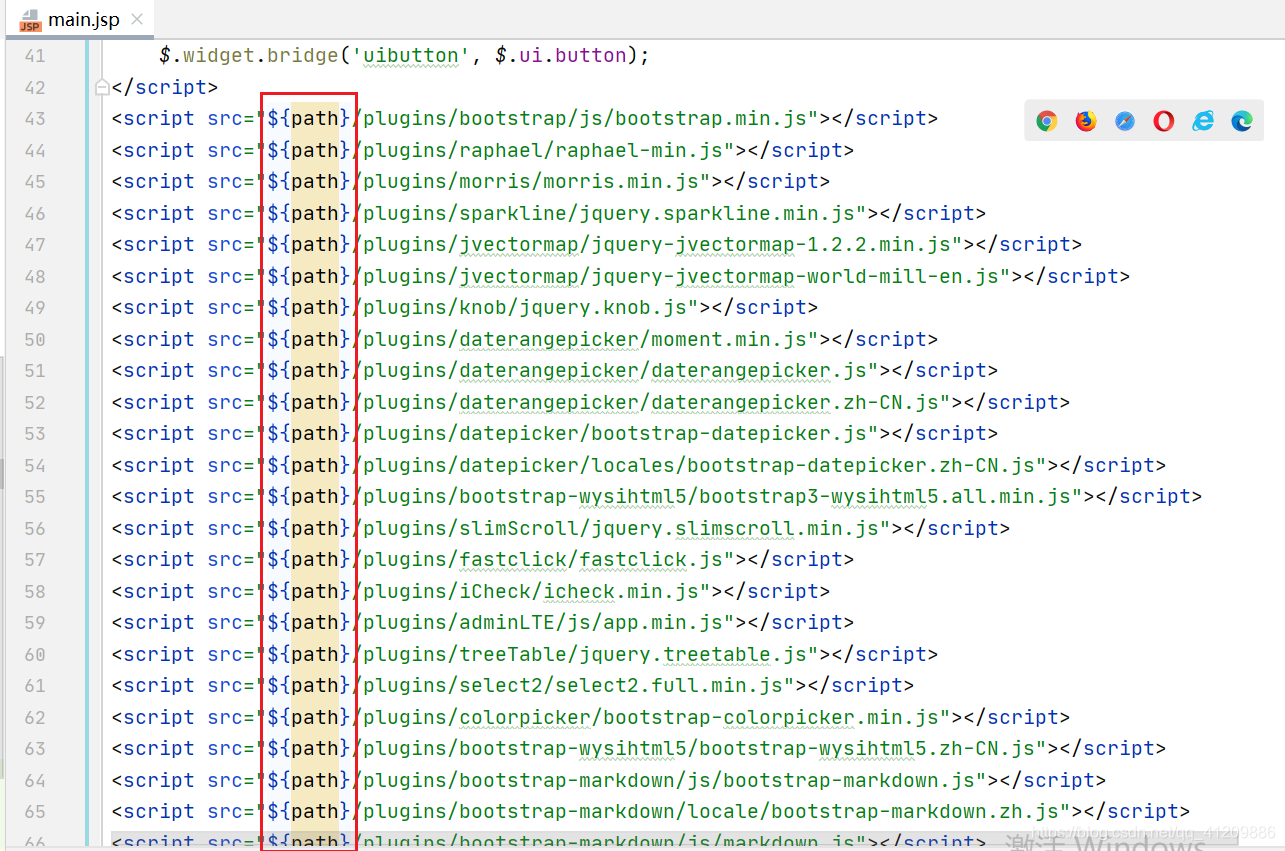The height and width of the screenshot is (851, 1285).
Task: Collapse the script block fold at line 42
Action: [101, 87]
